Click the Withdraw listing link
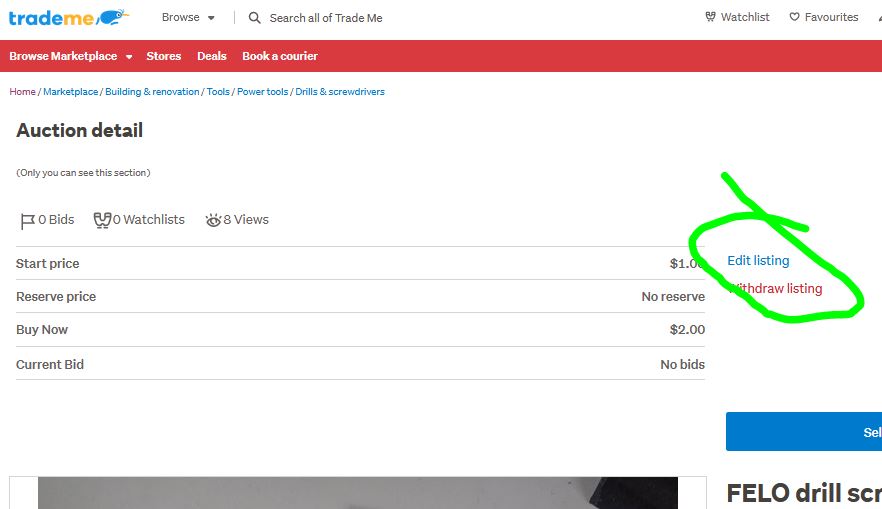This screenshot has width=882, height=509. pos(776,288)
